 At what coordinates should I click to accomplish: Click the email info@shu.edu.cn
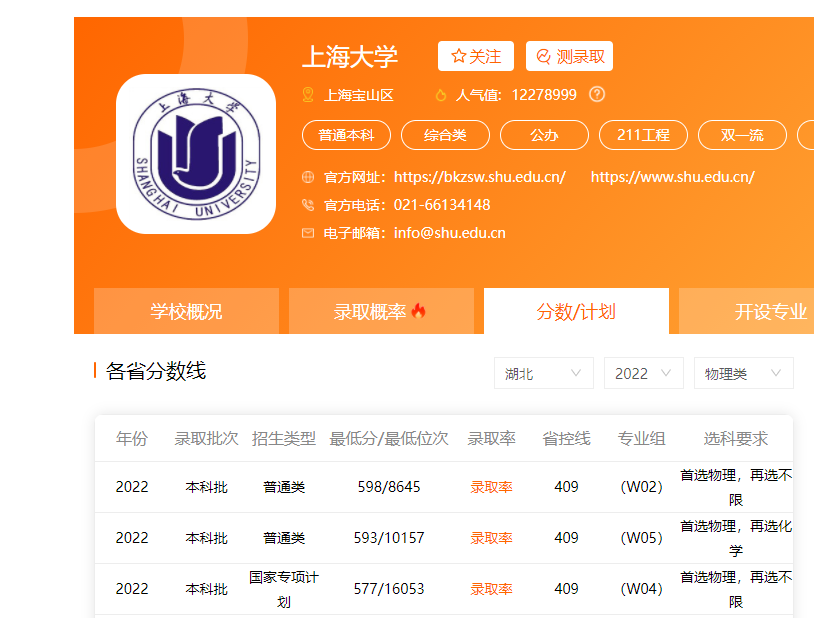[x=450, y=233]
